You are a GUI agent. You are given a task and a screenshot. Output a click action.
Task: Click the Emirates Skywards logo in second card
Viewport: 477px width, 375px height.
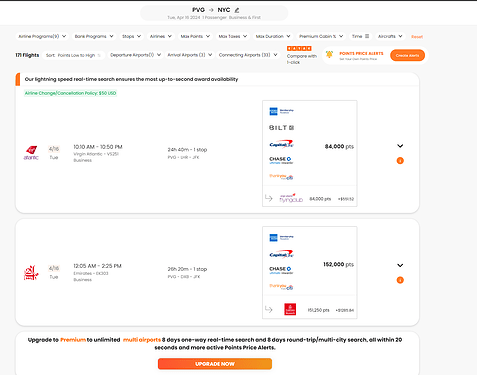click(x=290, y=309)
